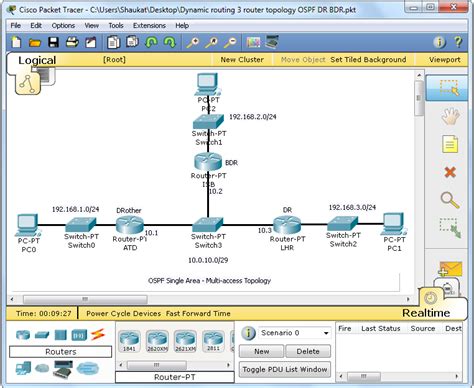
Task: Click the green Undo arrow
Action: click(151, 42)
